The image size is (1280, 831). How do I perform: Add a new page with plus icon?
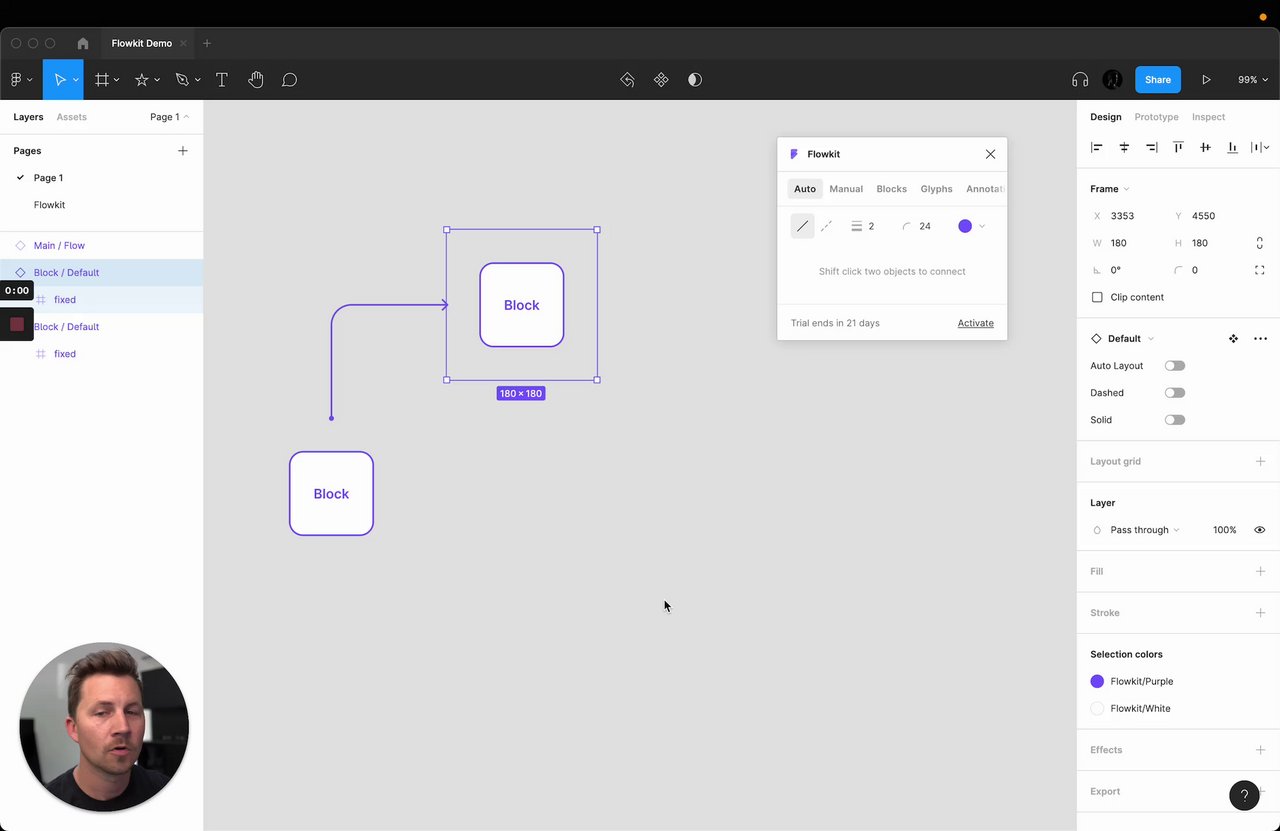click(x=182, y=151)
